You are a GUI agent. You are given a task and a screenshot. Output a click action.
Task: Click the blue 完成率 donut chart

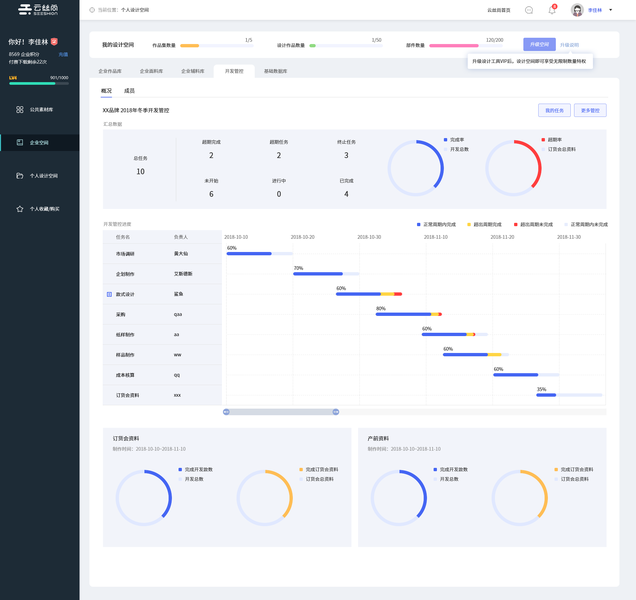point(416,168)
